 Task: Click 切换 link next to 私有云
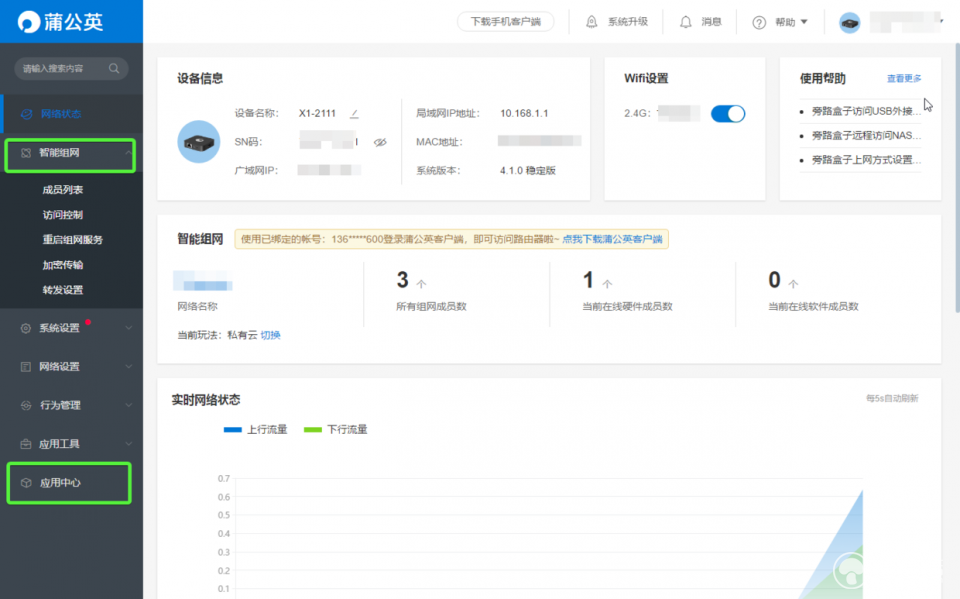click(x=270, y=335)
